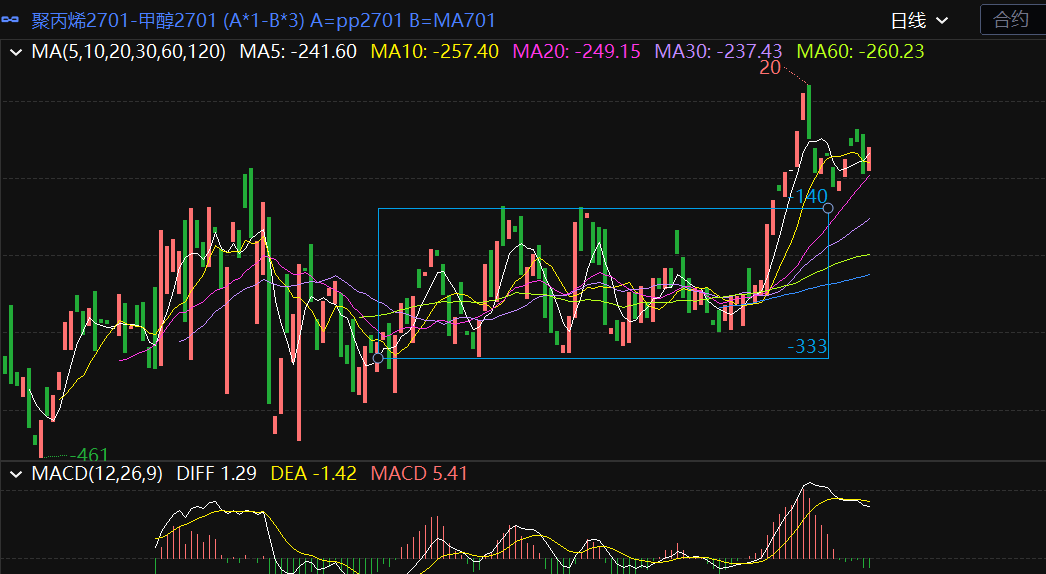The image size is (1046, 574).
Task: Collapse the MACD indicator panel chevron
Action: point(16,475)
